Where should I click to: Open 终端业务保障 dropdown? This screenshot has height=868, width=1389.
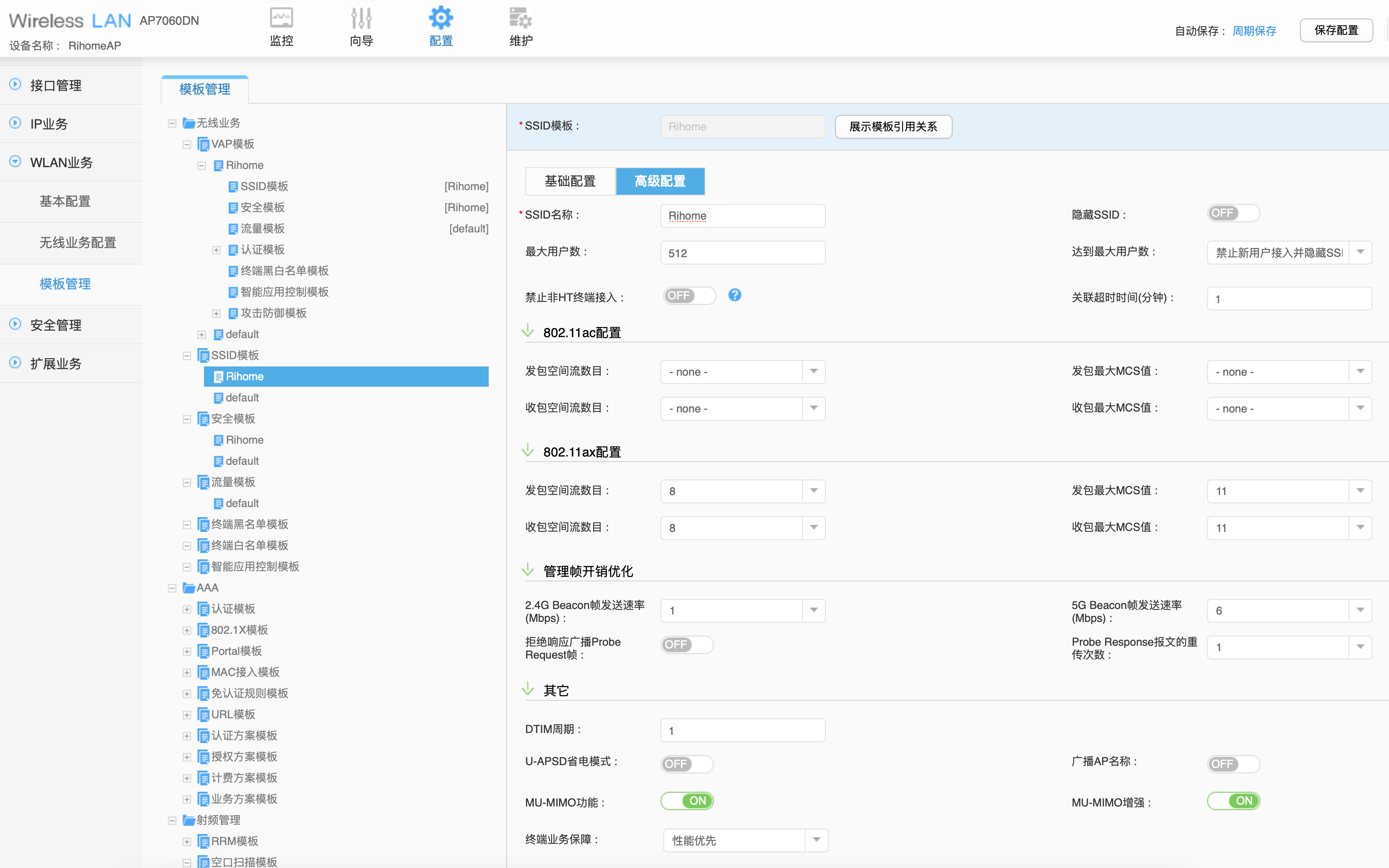tap(745, 840)
